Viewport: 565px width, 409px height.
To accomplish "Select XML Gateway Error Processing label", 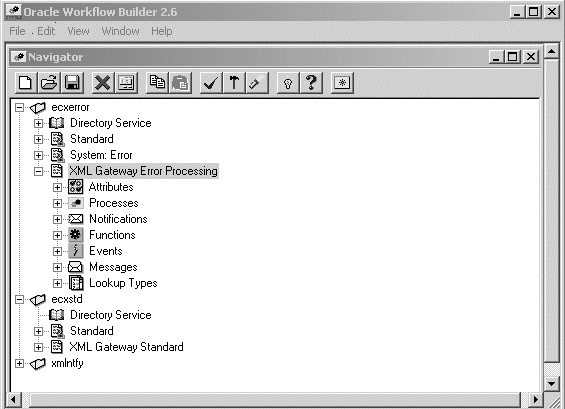I will pos(143,171).
